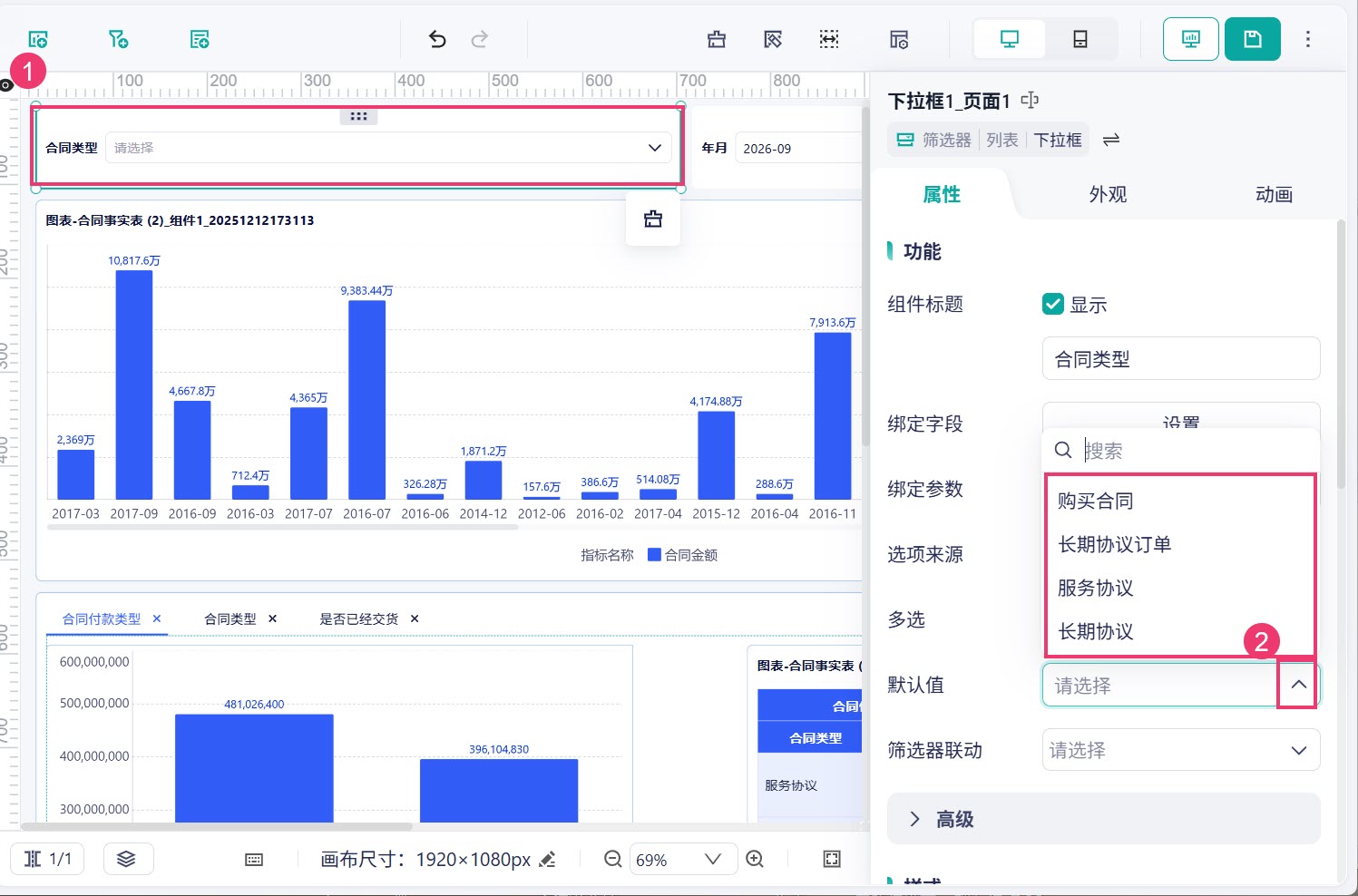Click the add filter icon in toolbar
The width and height of the screenshot is (1358, 896).
pos(118,39)
